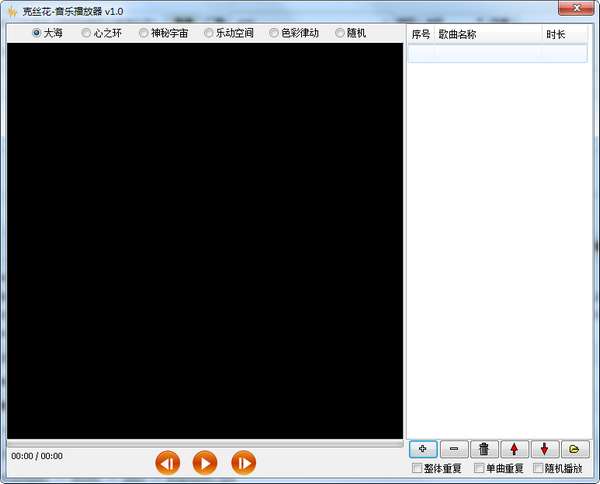
Task: Move song down with red down arrow
Action: [x=545, y=449]
